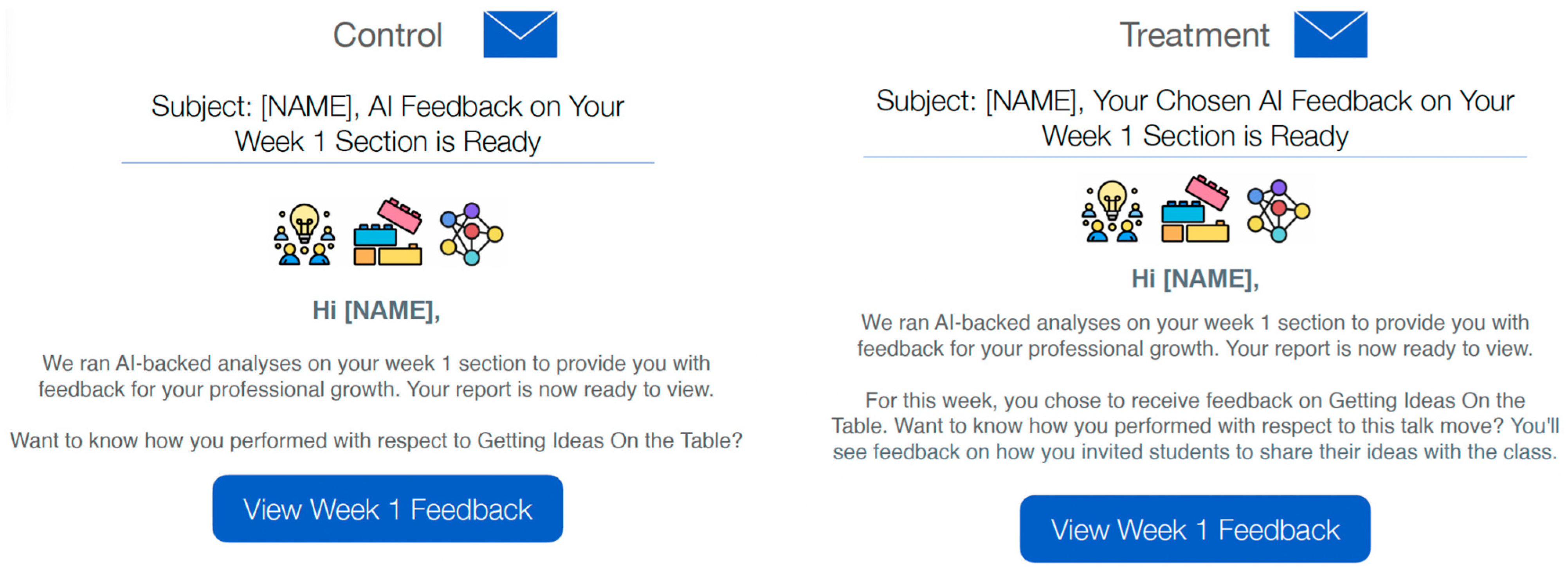Click the network nodes icon in the Treatment email
1568x574 pixels.
tap(1278, 211)
